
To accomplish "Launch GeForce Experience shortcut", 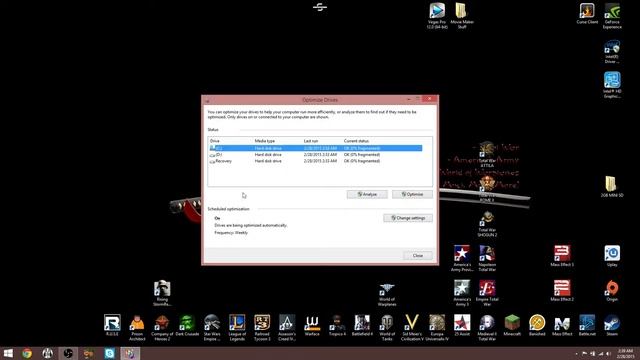I will point(612,16).
